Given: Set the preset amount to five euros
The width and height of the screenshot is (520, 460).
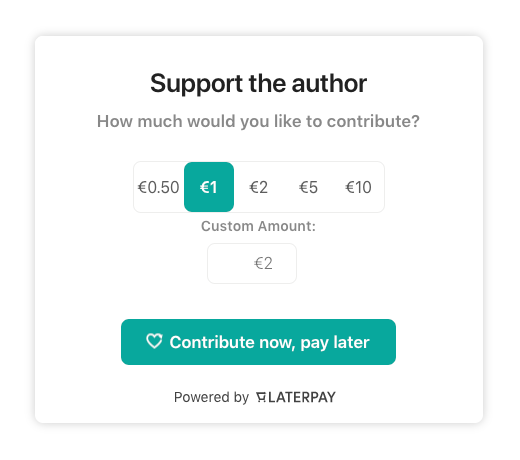Looking at the screenshot, I should (x=308, y=187).
